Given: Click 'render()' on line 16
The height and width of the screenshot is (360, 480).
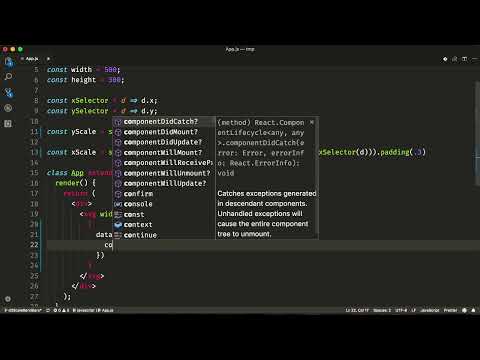Looking at the screenshot, I should click(71, 183).
